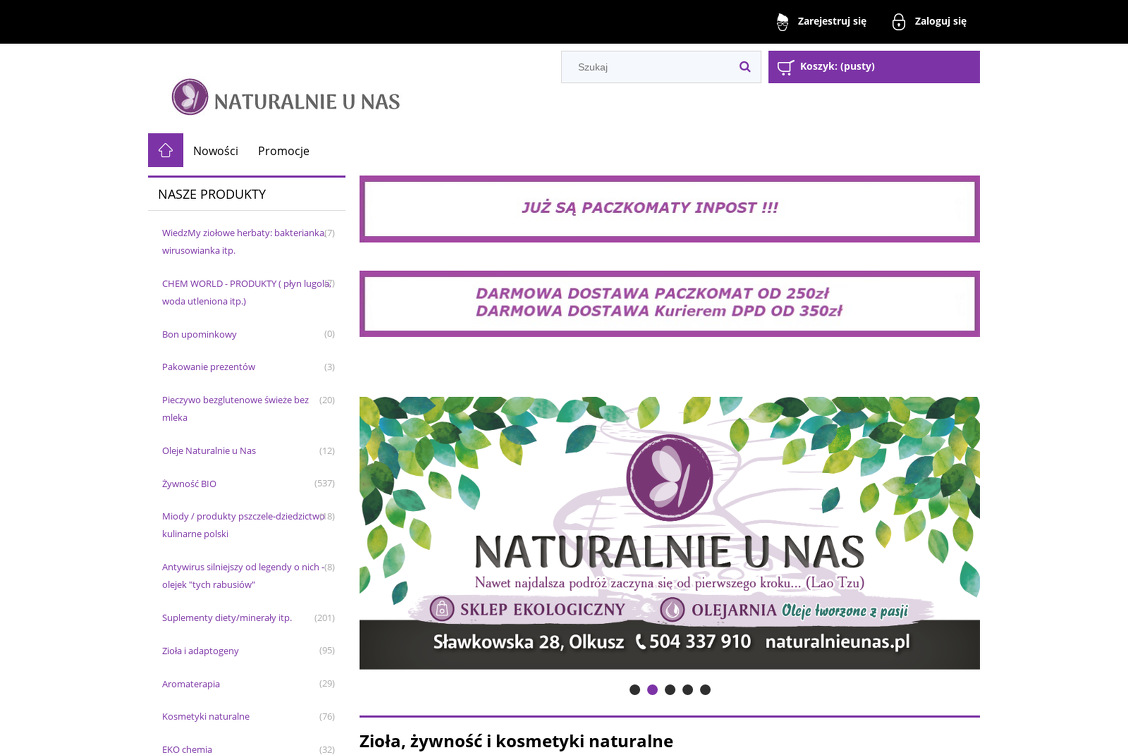The image size is (1128, 756).
Task: Click the home icon button
Action: [x=165, y=150]
